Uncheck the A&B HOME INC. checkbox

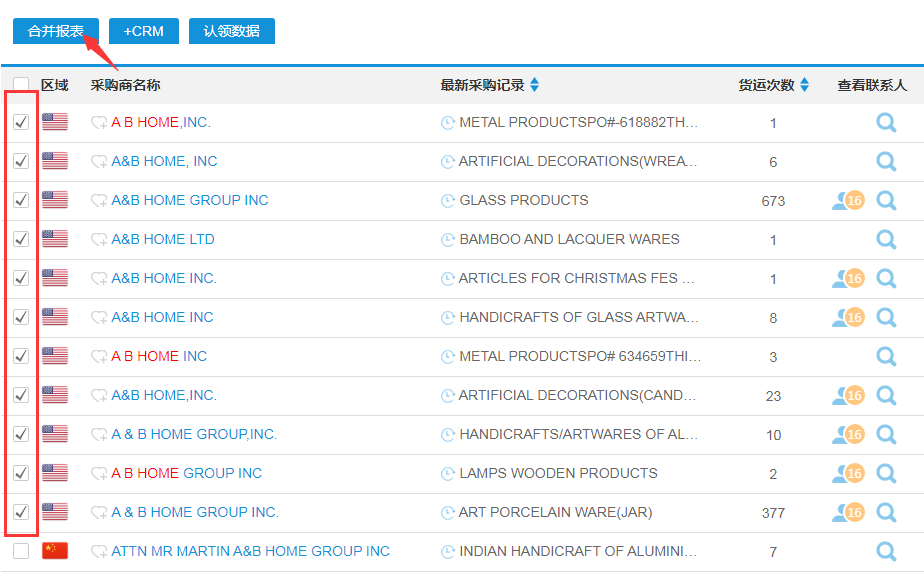click(21, 278)
